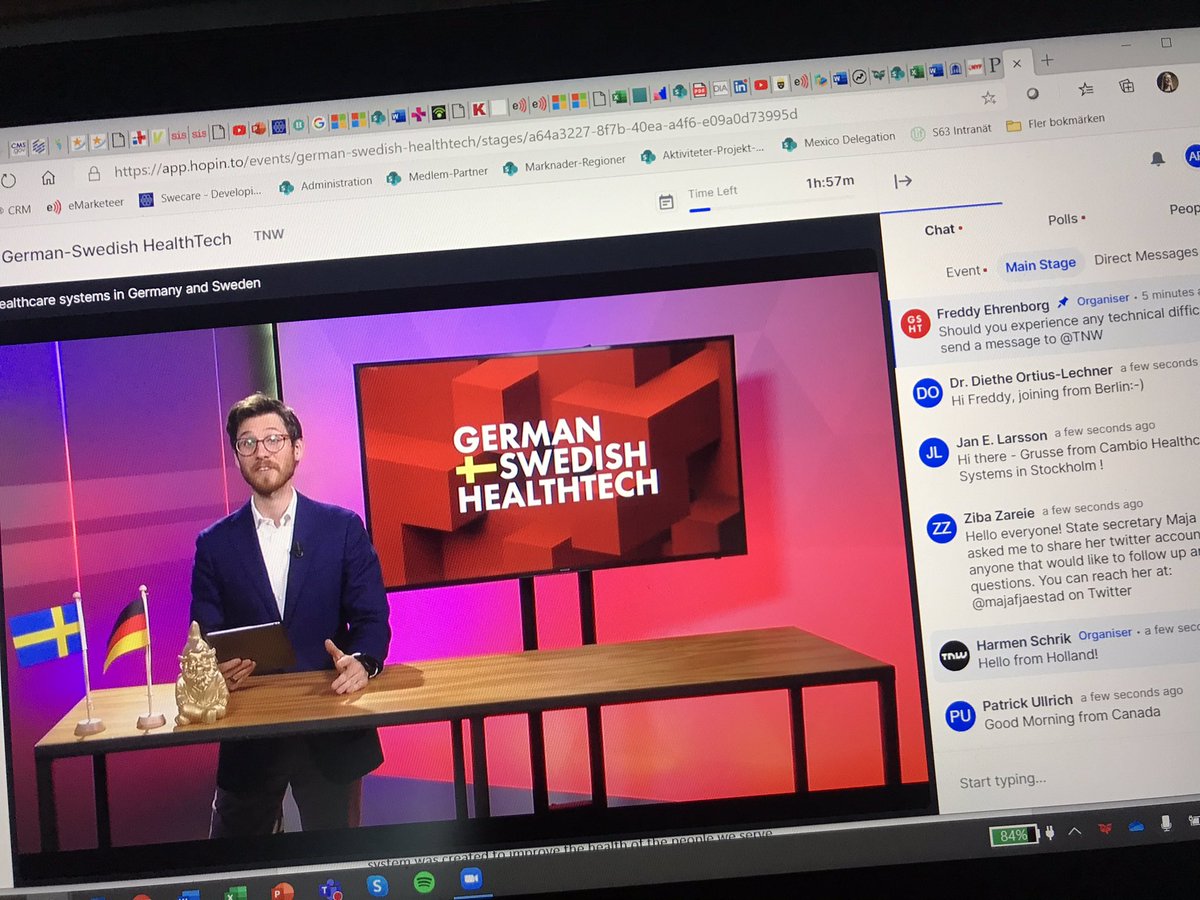This screenshot has width=1200, height=900.
Task: Open the Mexico Delegation bookmark
Action: pyautogui.click(x=839, y=140)
